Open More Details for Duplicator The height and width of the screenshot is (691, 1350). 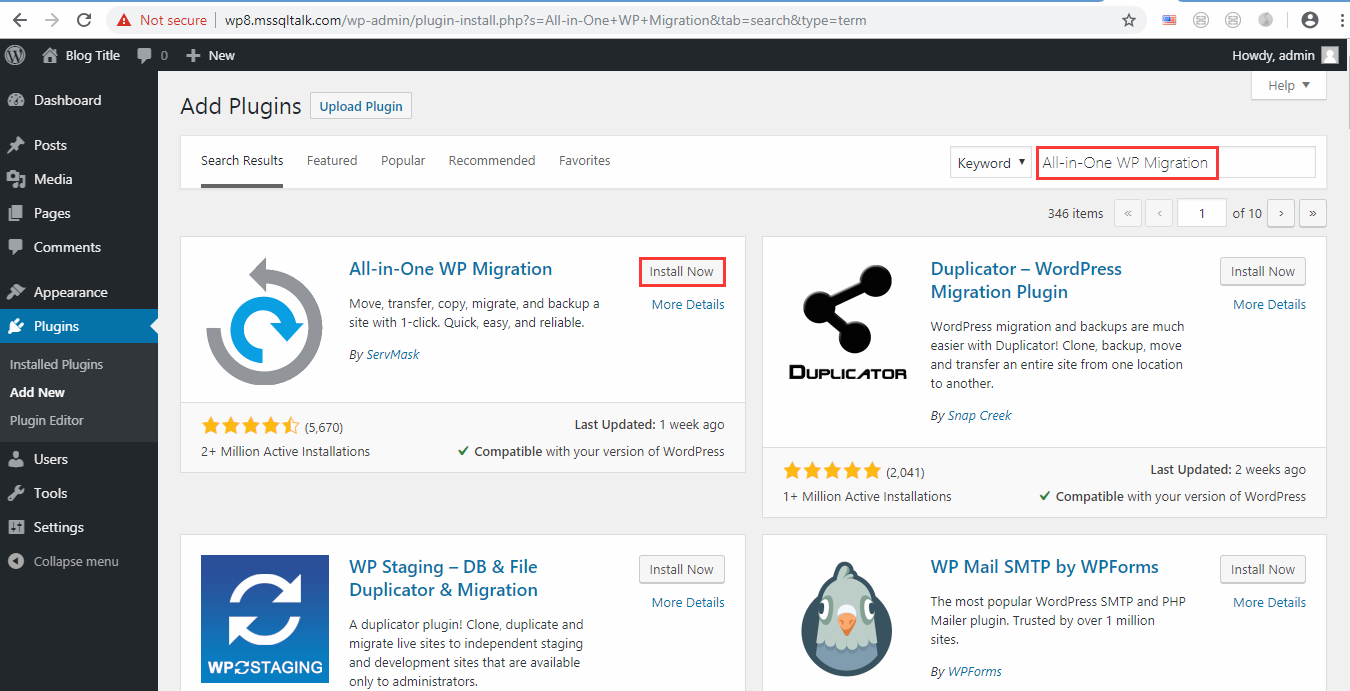tap(1269, 304)
